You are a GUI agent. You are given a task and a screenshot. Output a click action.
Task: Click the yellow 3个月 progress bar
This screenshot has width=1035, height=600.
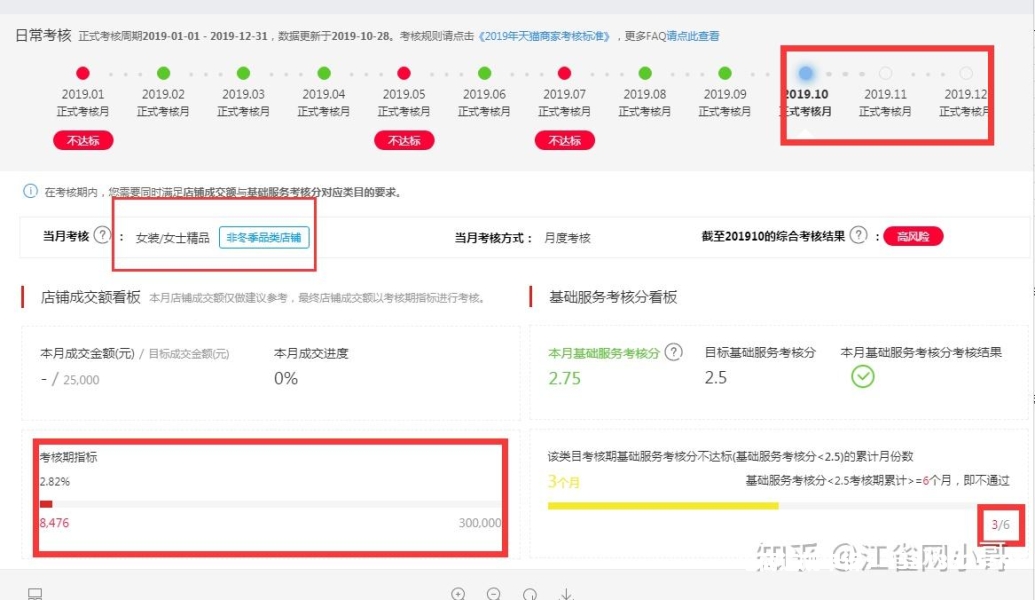click(662, 506)
